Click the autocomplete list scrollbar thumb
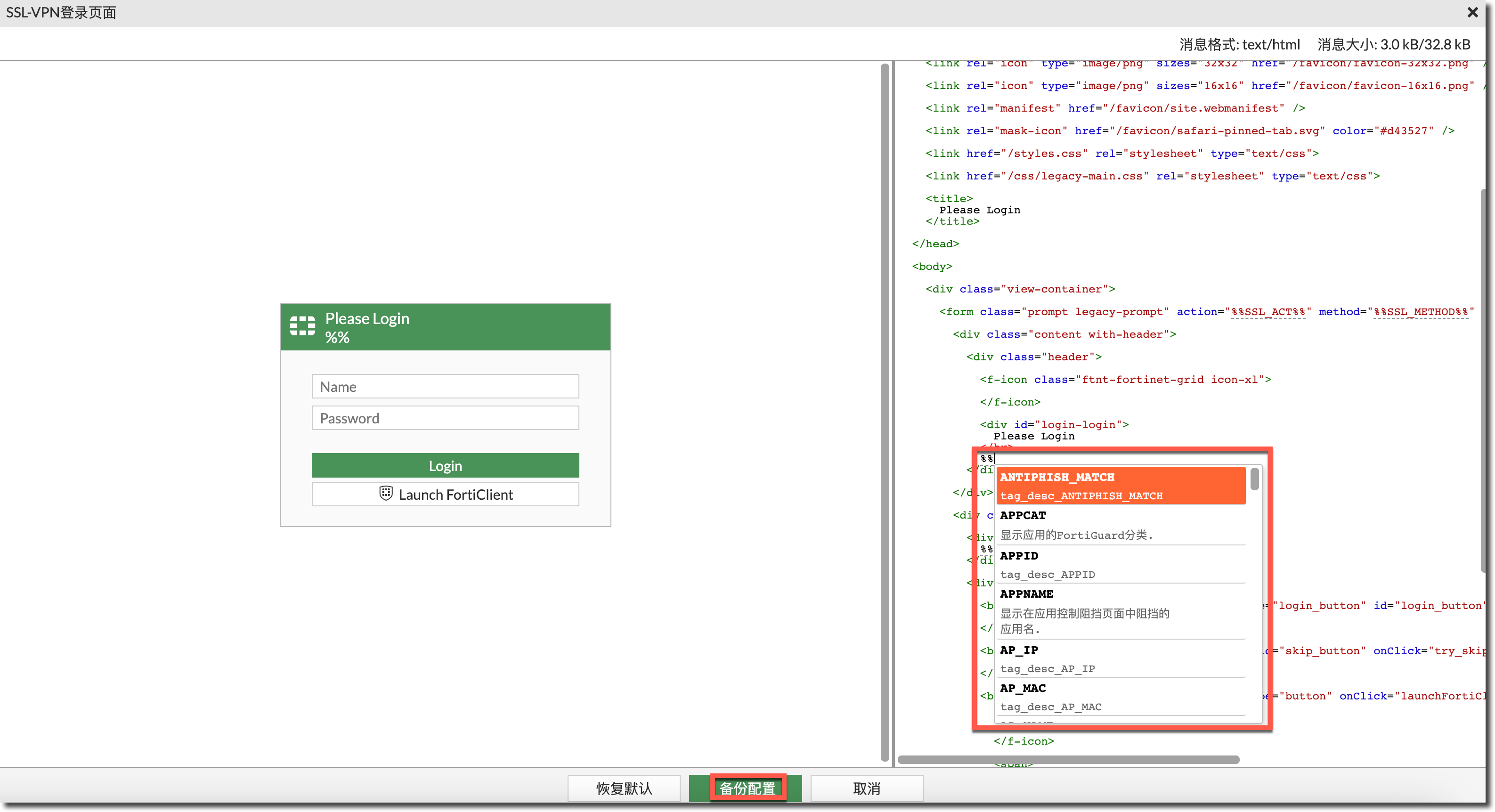This screenshot has height=812, width=1495. [1254, 479]
